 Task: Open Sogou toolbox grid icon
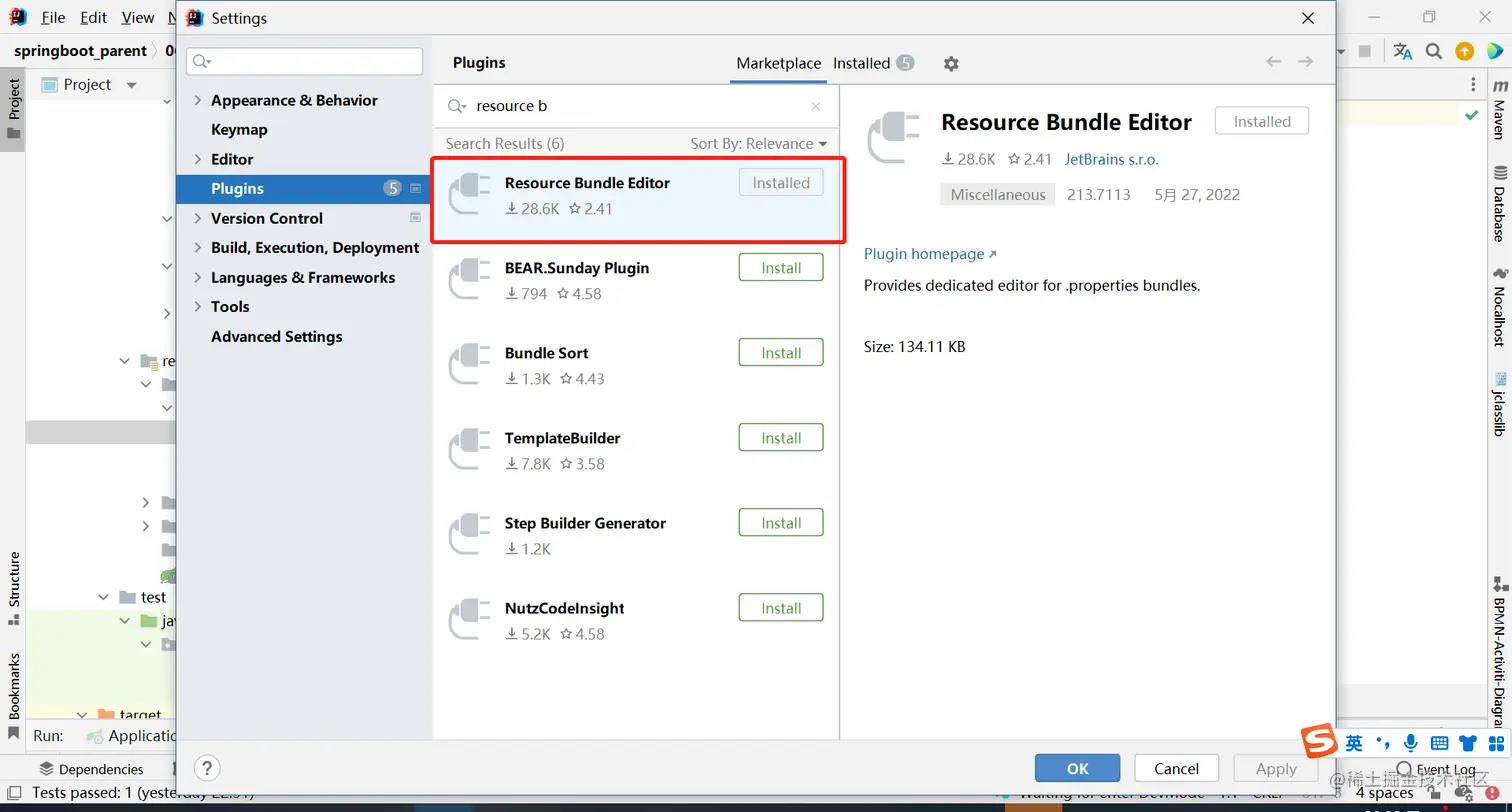1497,742
